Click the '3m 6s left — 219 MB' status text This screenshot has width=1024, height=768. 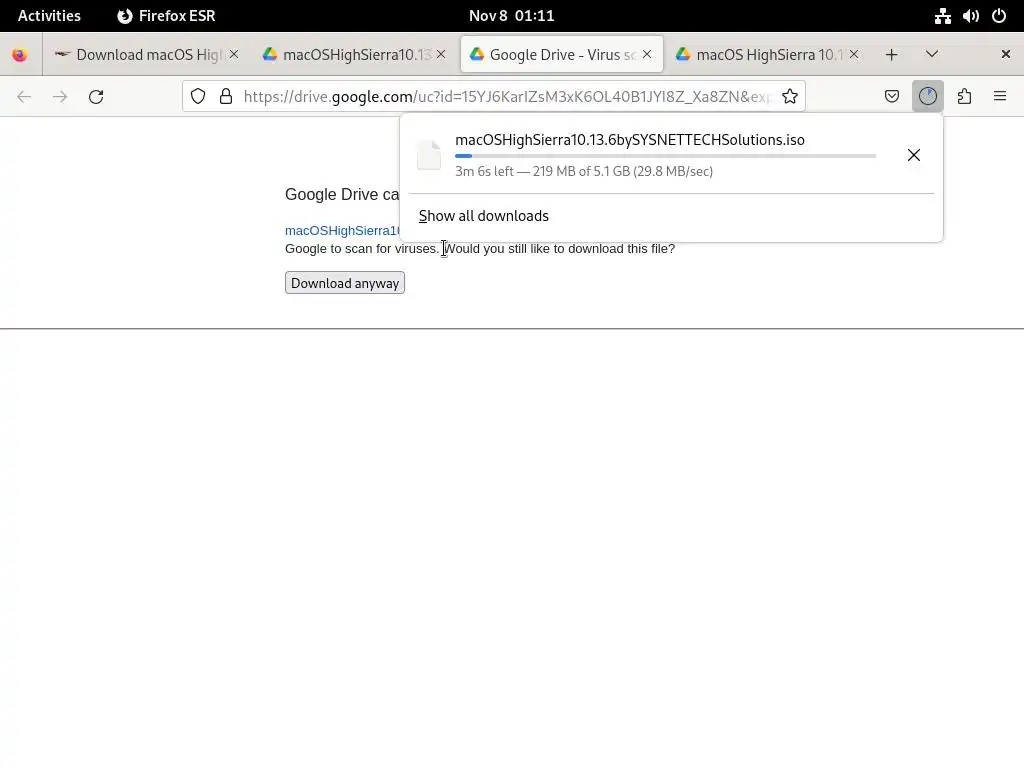[584, 171]
